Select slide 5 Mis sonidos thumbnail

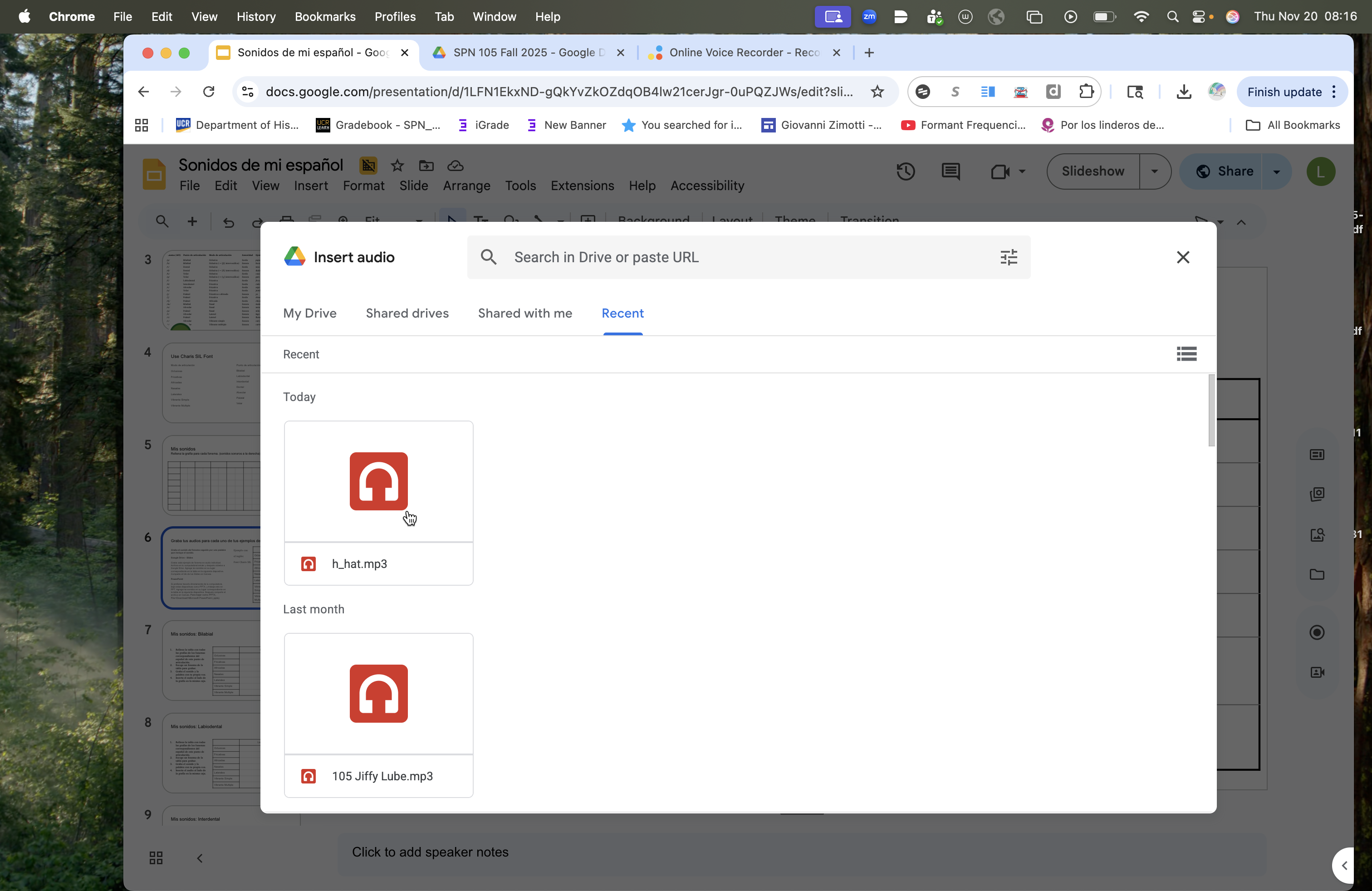211,475
